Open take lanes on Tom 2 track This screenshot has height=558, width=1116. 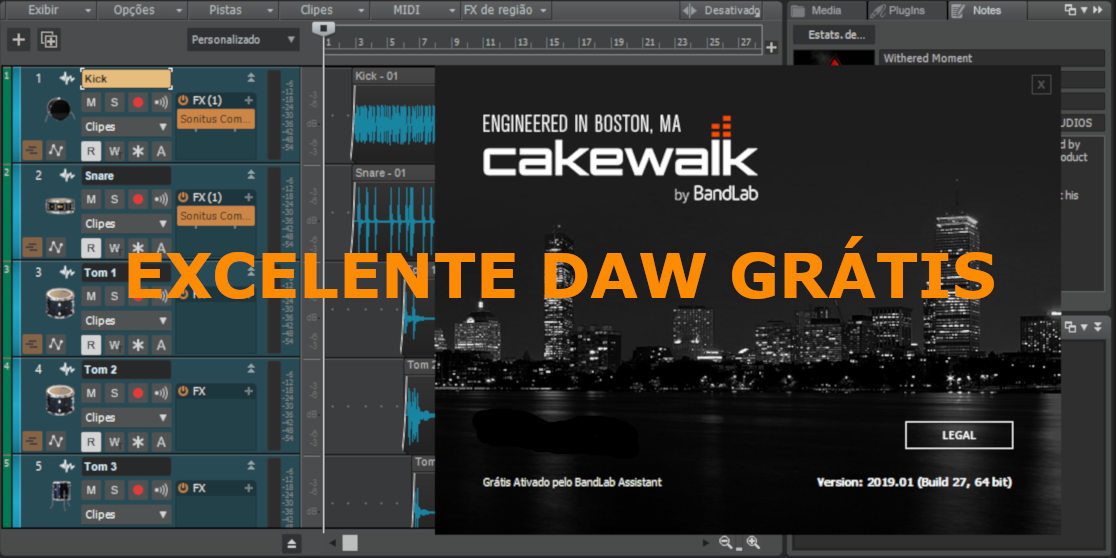tap(32, 441)
